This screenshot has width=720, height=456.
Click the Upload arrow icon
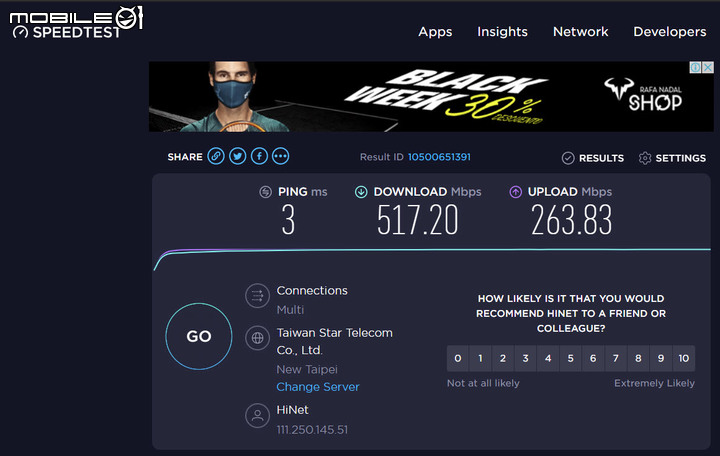[x=515, y=191]
